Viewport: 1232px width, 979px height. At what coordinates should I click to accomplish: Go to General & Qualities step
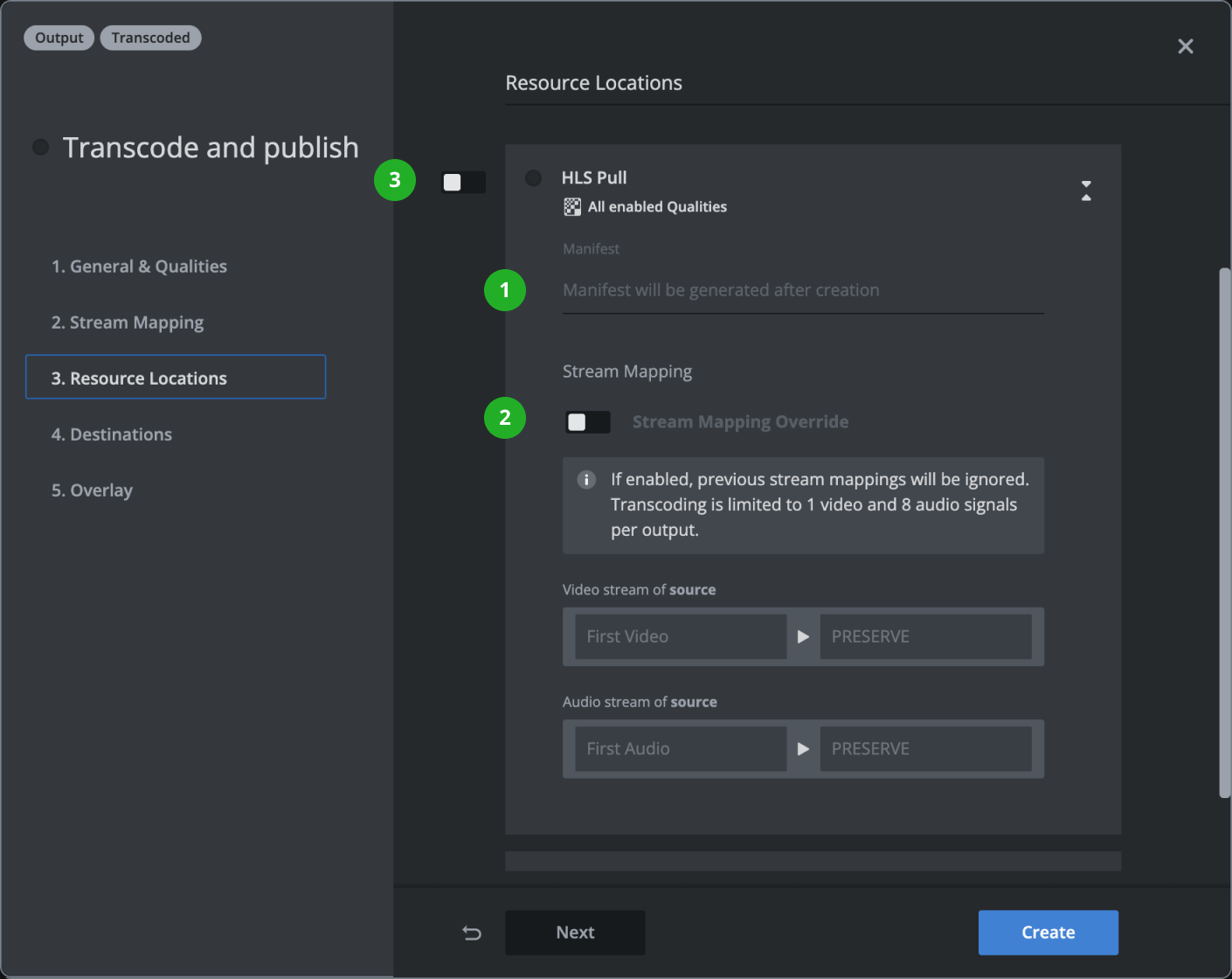tap(139, 267)
